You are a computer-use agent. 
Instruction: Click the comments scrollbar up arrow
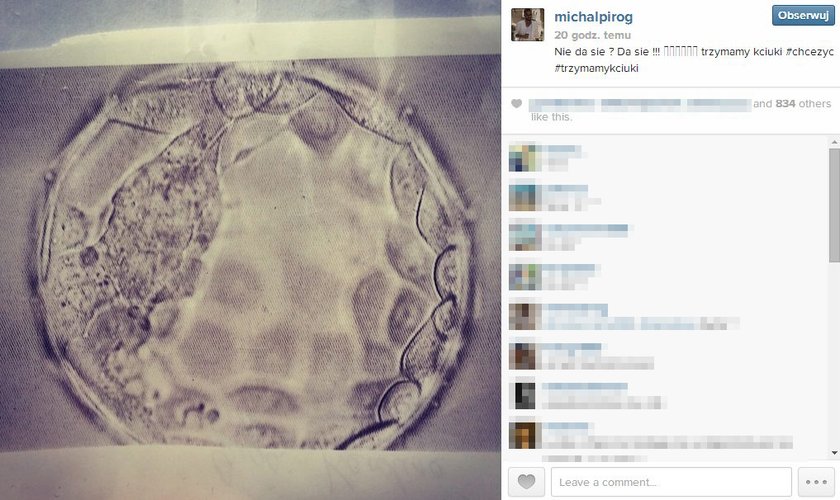click(834, 142)
